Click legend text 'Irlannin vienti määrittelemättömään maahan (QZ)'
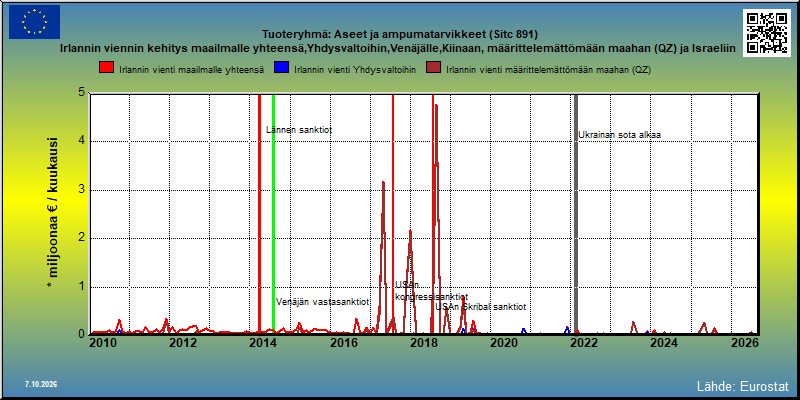This screenshot has height=400, width=800. click(548, 70)
